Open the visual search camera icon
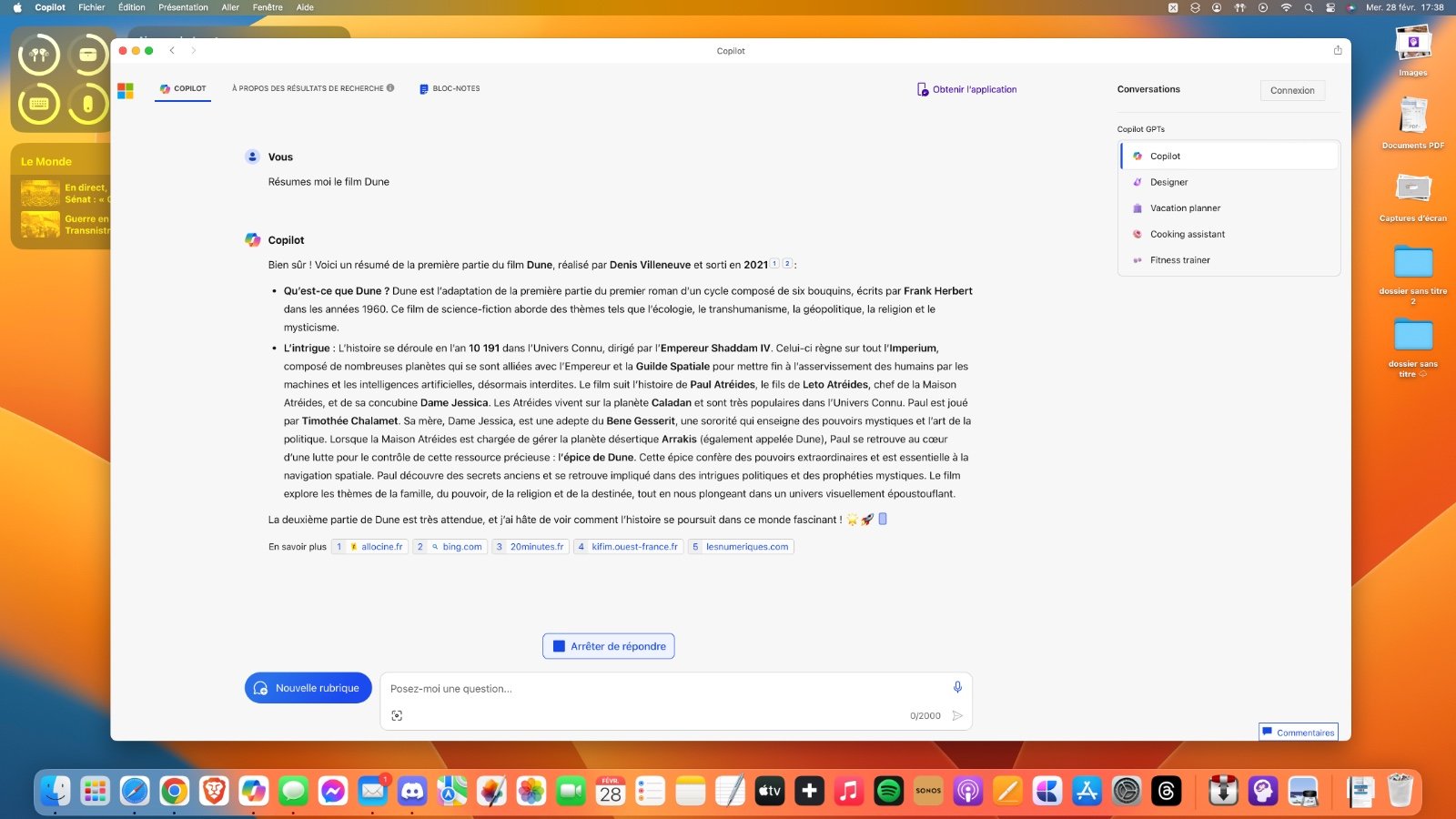The height and width of the screenshot is (819, 1456). [x=397, y=715]
